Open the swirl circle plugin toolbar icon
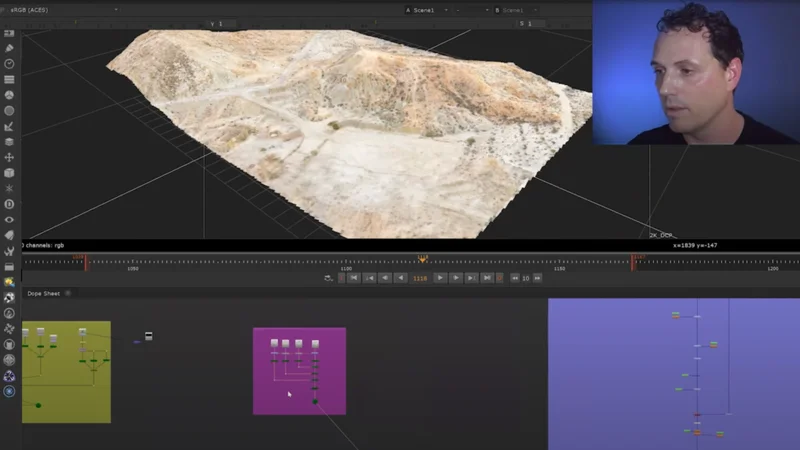This screenshot has width=800, height=450. coord(9,313)
